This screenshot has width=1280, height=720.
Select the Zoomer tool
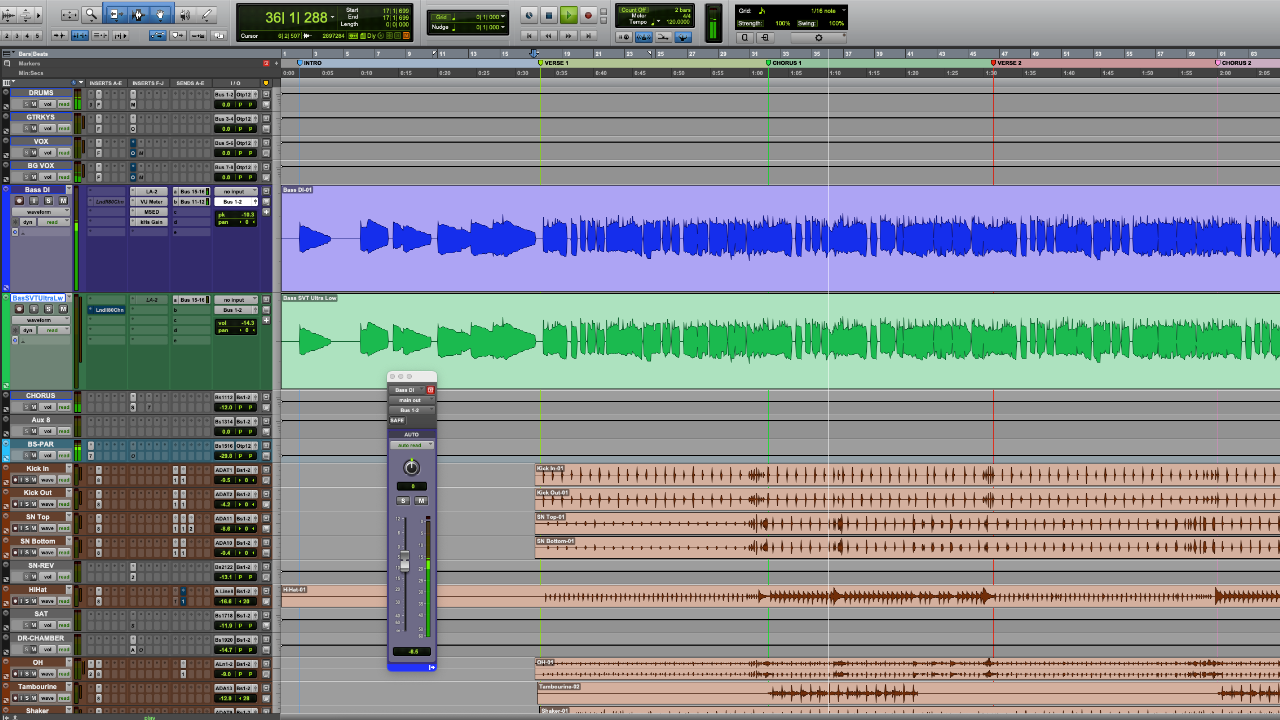(91, 15)
